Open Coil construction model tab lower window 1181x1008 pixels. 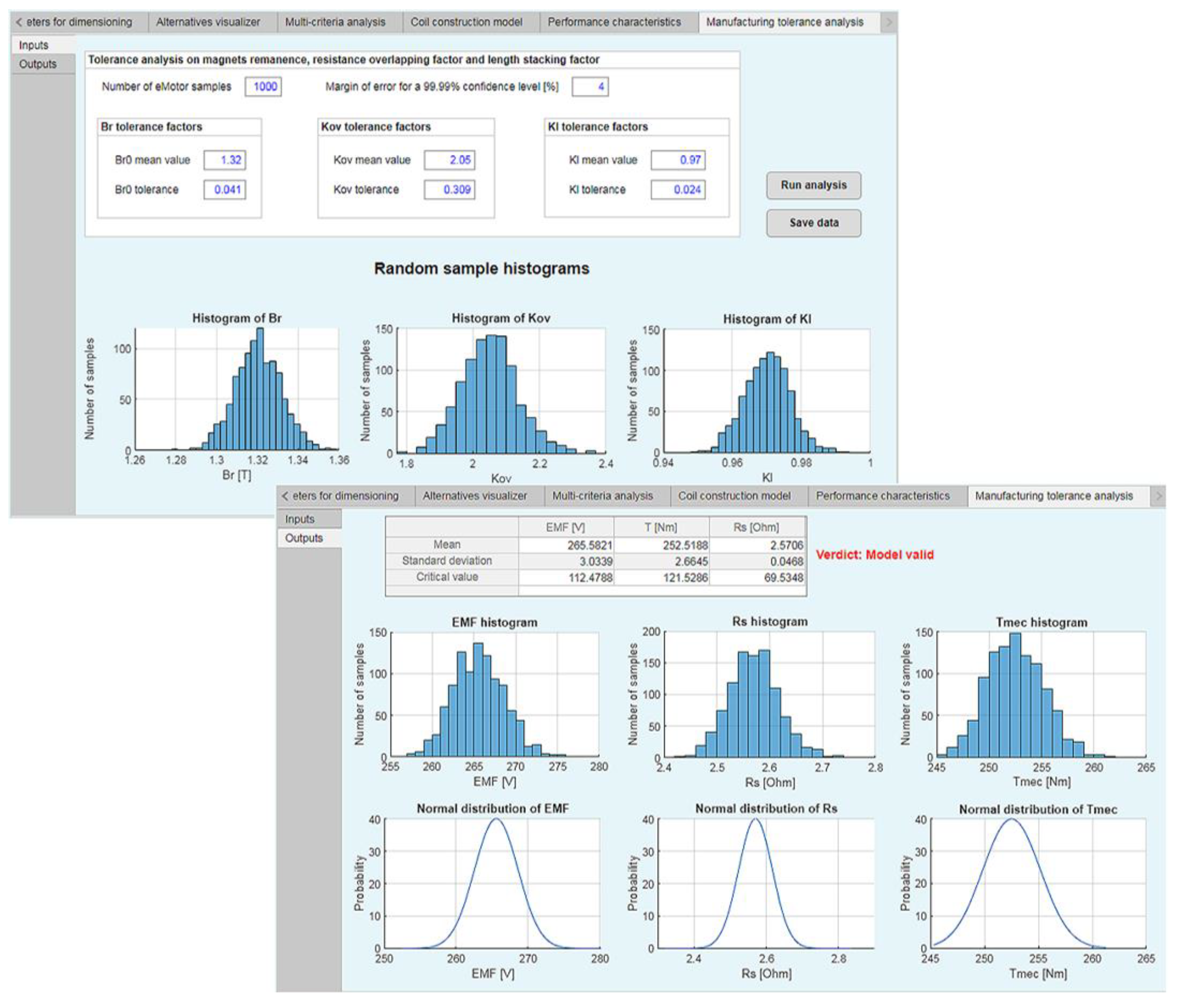(x=733, y=496)
